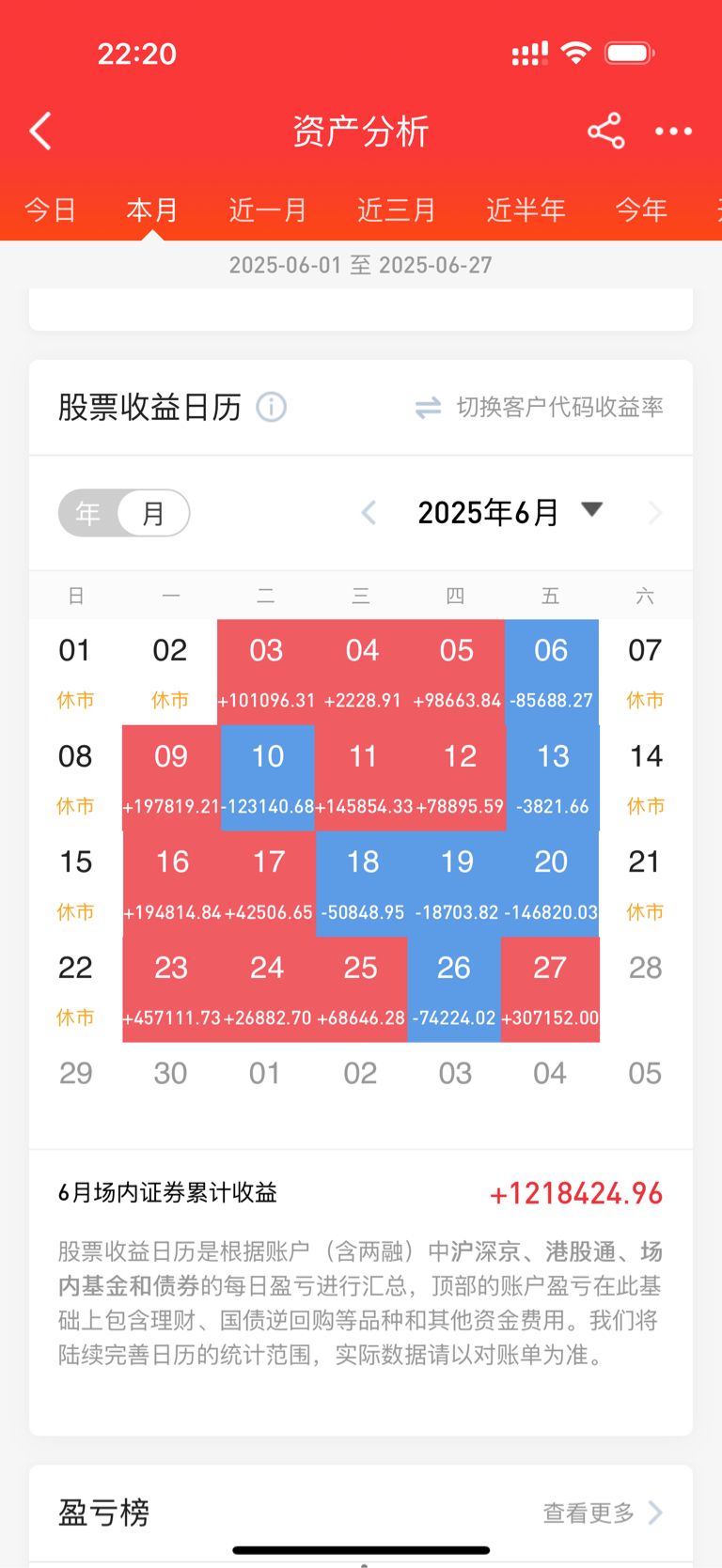Open 查看更多 in 盈亏榜 section
This screenshot has height=1568, width=722.
pos(589,1513)
